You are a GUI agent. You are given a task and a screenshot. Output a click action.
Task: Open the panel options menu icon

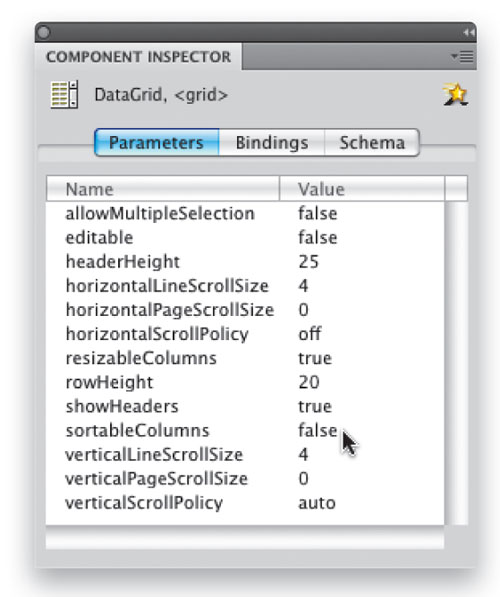click(x=462, y=57)
